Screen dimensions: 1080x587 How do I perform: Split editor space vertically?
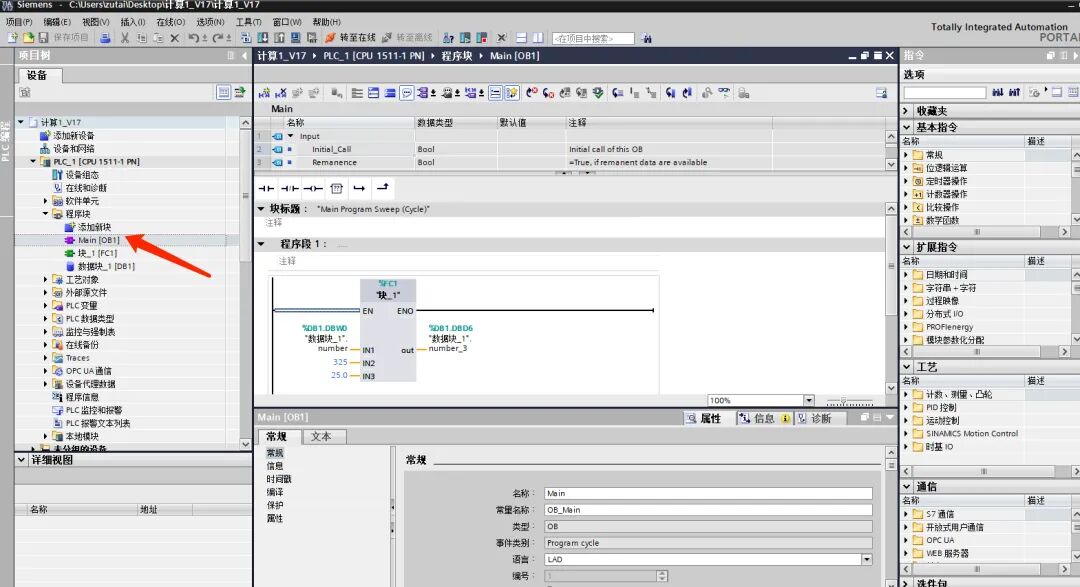click(538, 38)
